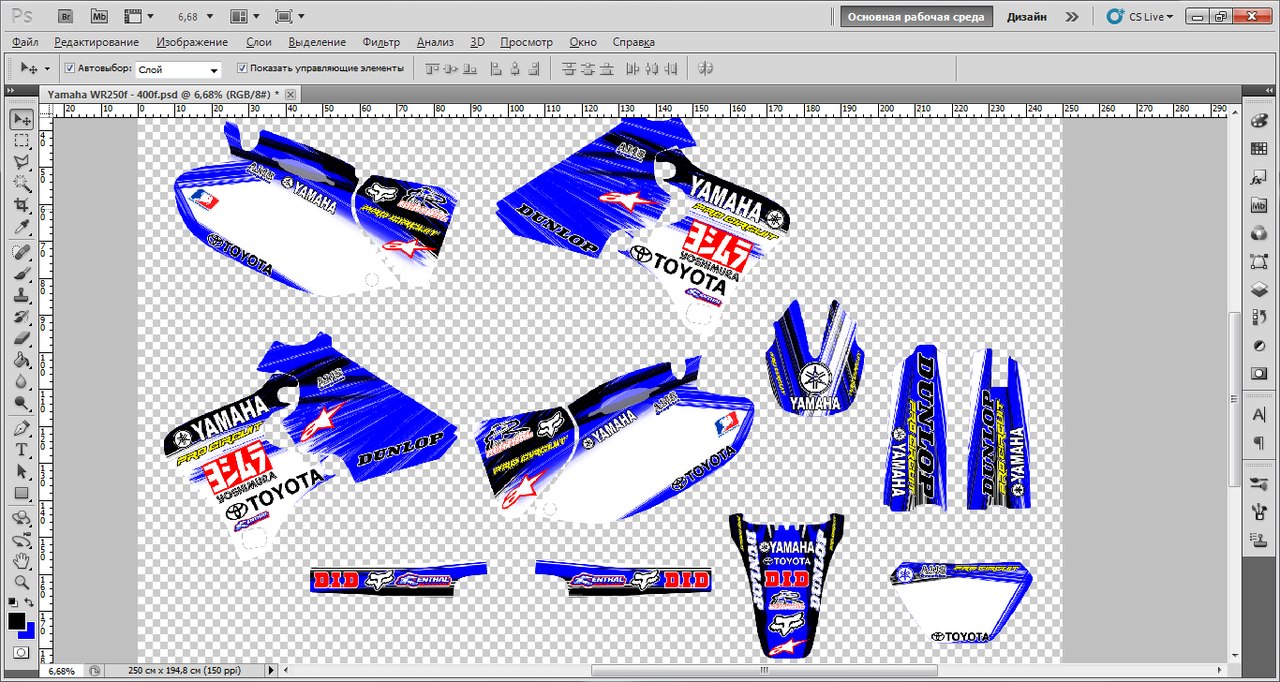The image size is (1280, 682).
Task: Select the Crop tool
Action: 21,204
